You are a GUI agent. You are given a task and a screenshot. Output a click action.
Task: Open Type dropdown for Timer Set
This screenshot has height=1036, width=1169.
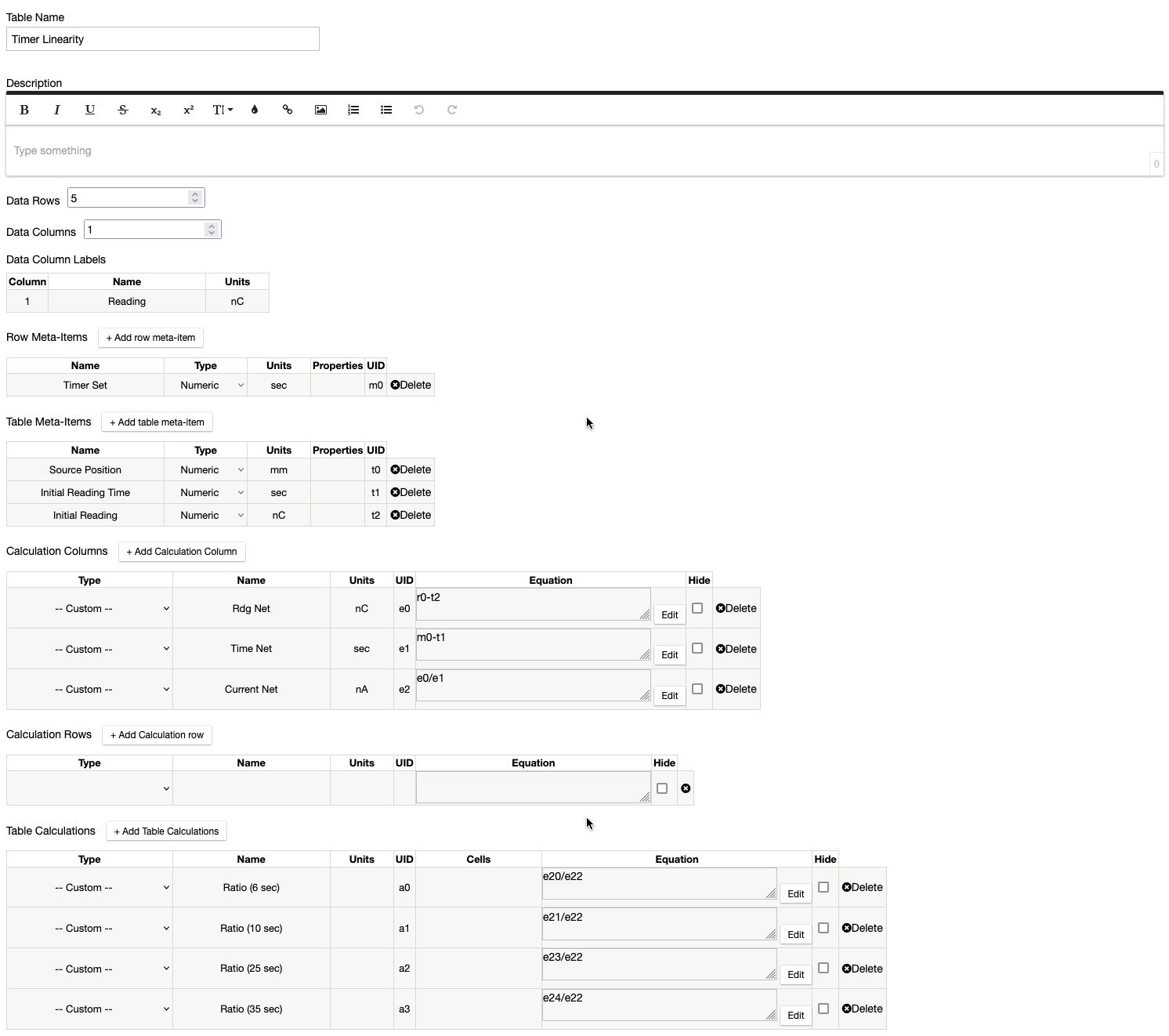[211, 386]
